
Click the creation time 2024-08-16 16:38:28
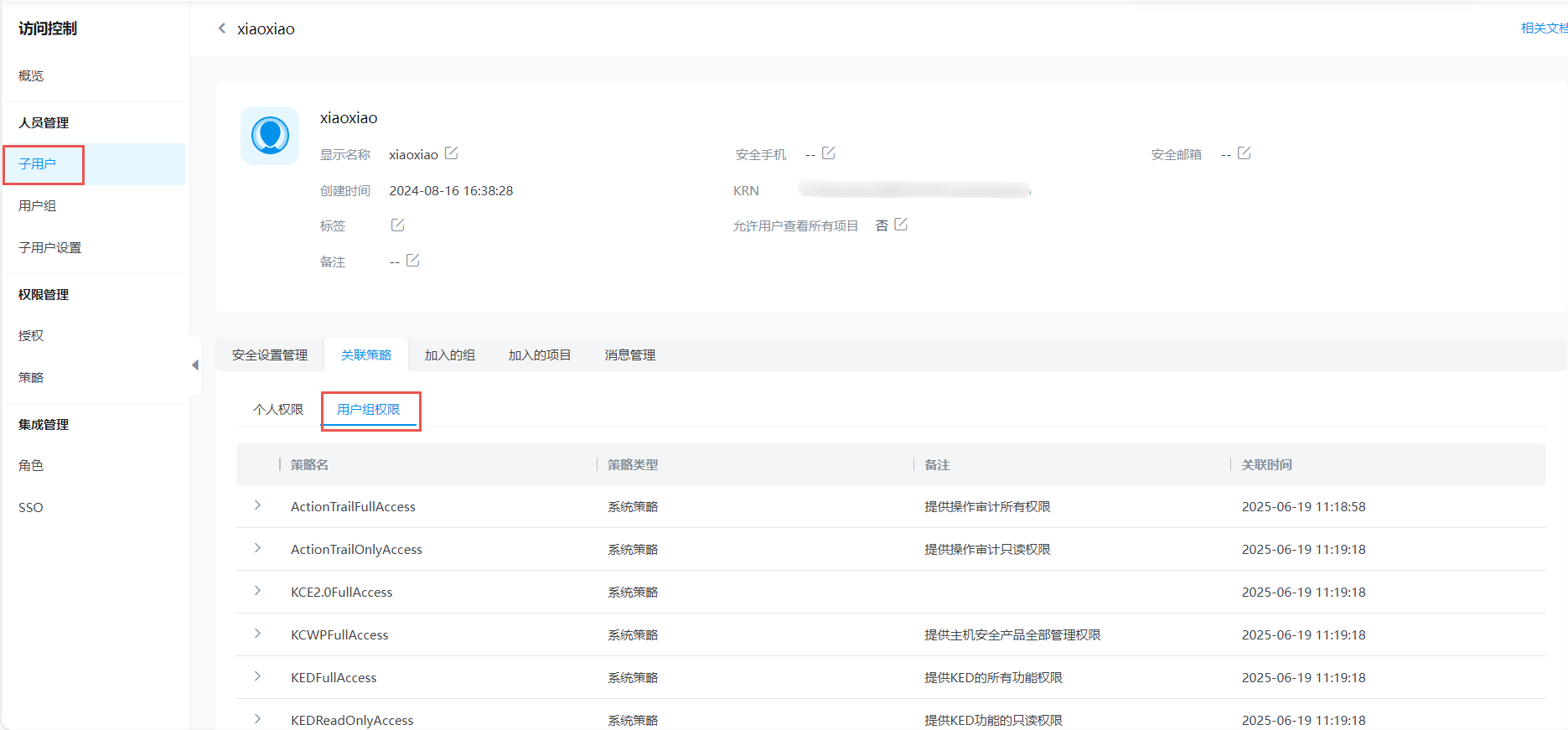tap(451, 191)
